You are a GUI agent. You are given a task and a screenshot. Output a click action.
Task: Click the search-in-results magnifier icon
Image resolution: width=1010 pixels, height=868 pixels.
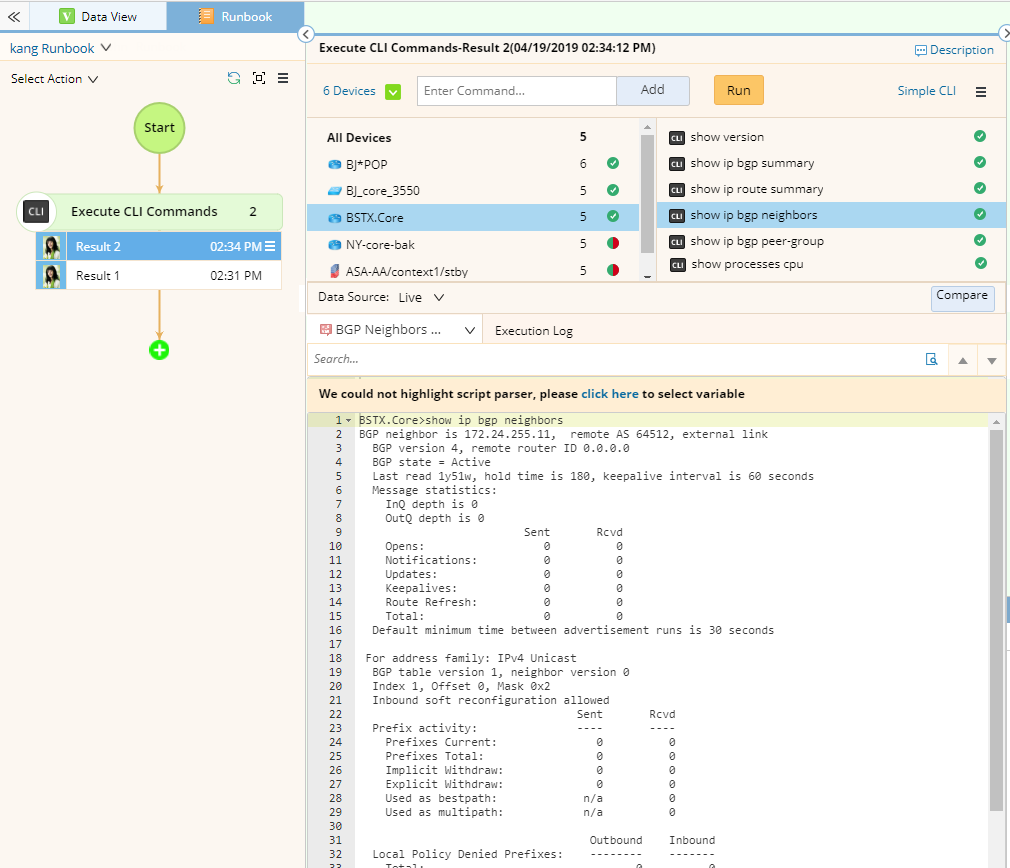click(931, 359)
